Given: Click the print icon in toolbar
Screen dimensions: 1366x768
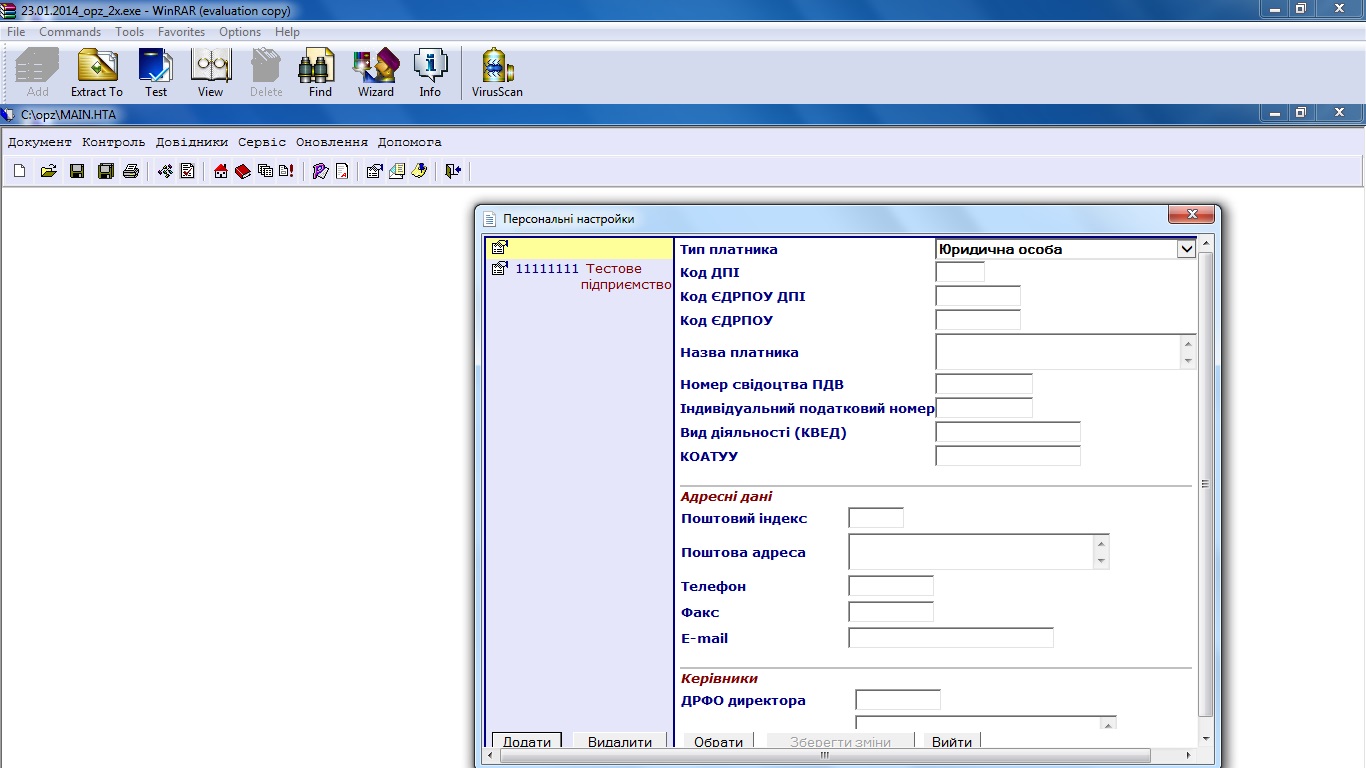Looking at the screenshot, I should coord(130,171).
